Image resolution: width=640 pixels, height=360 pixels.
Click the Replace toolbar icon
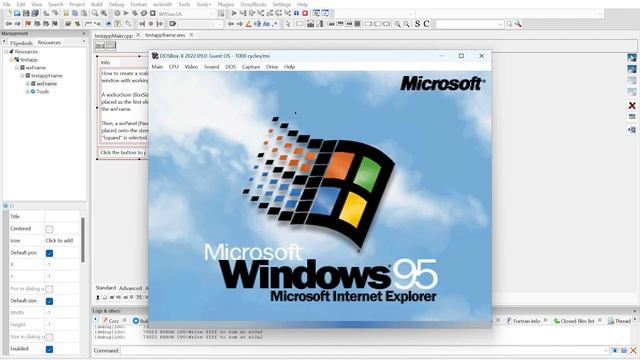(104, 13)
